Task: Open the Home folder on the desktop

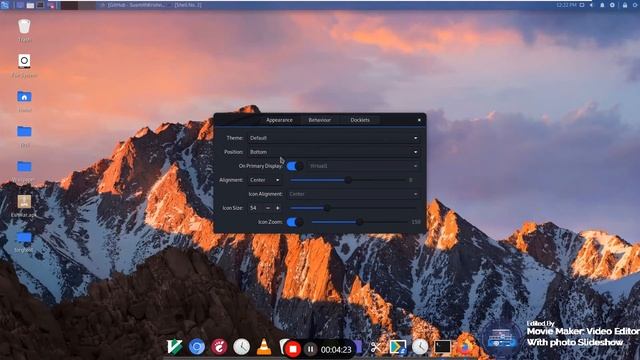Action: tap(24, 97)
